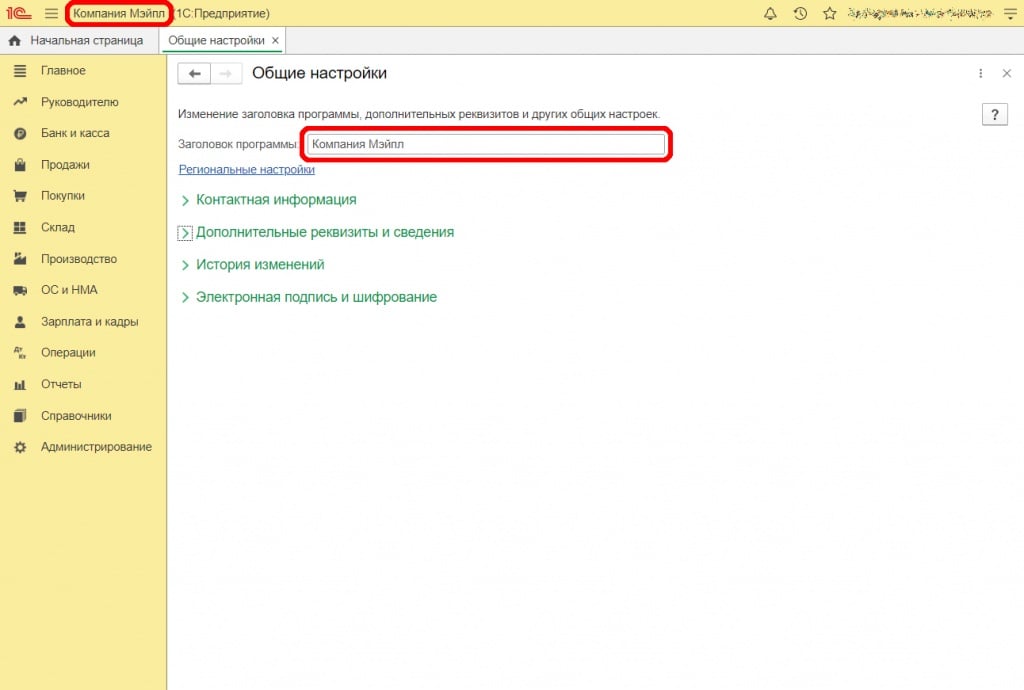Open the help question mark button
1024x690 pixels.
(994, 114)
